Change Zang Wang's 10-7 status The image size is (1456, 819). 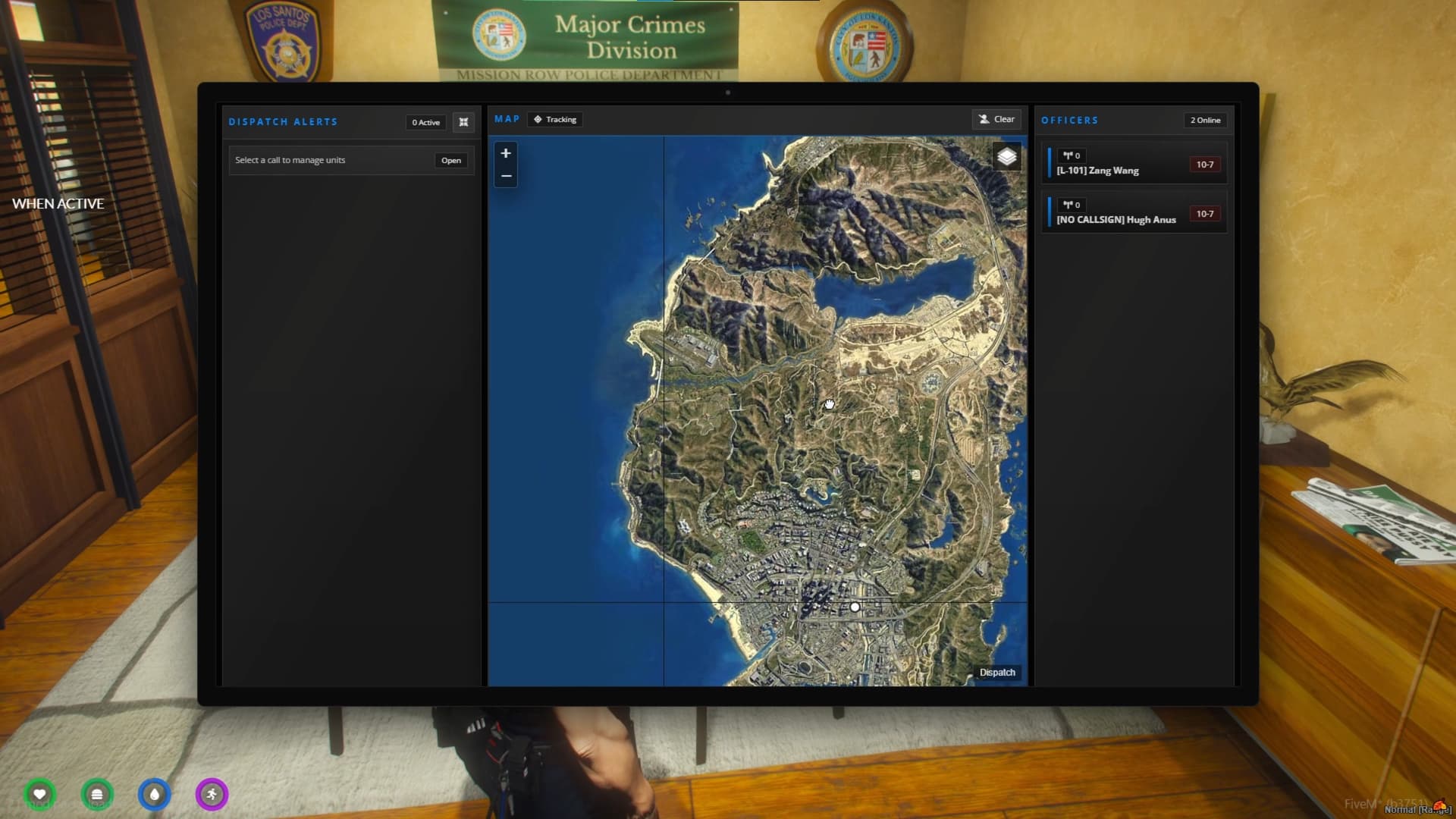tap(1205, 165)
